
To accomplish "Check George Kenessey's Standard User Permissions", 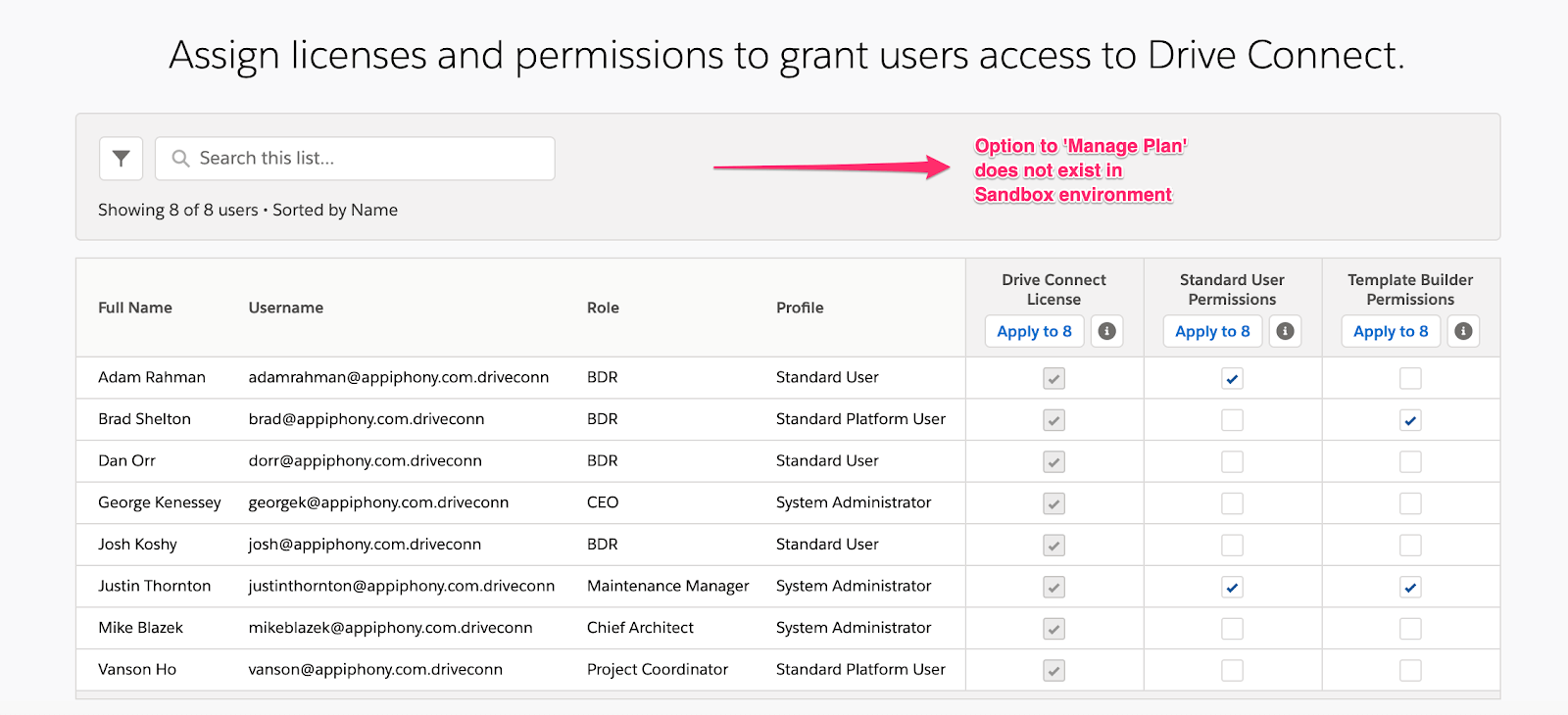I will coord(1233,503).
